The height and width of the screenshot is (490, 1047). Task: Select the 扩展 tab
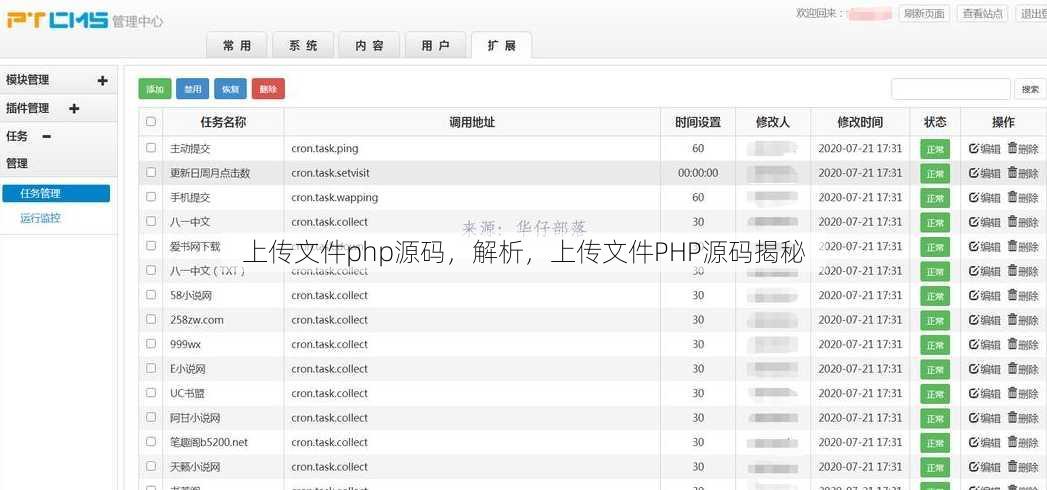[x=501, y=45]
